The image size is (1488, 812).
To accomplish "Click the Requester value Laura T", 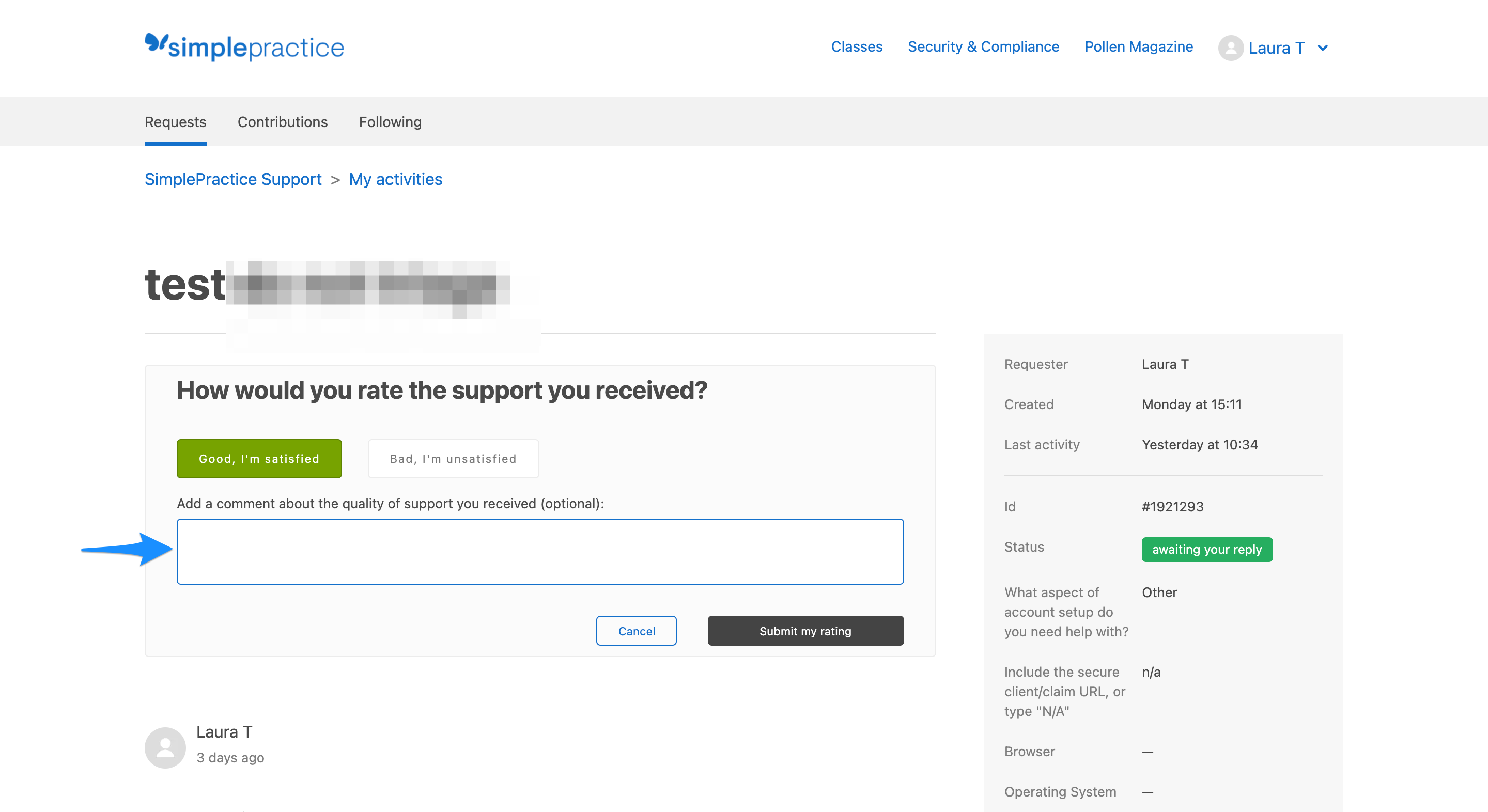I will [x=1165, y=364].
